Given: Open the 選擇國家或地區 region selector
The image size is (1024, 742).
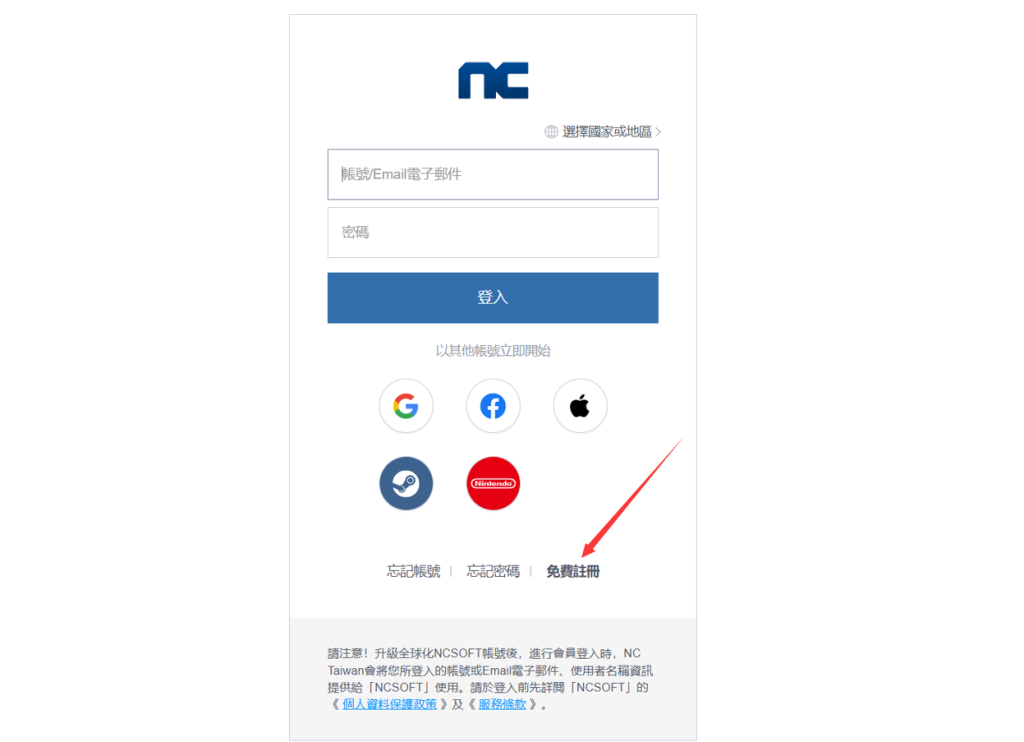Looking at the screenshot, I should (x=607, y=132).
